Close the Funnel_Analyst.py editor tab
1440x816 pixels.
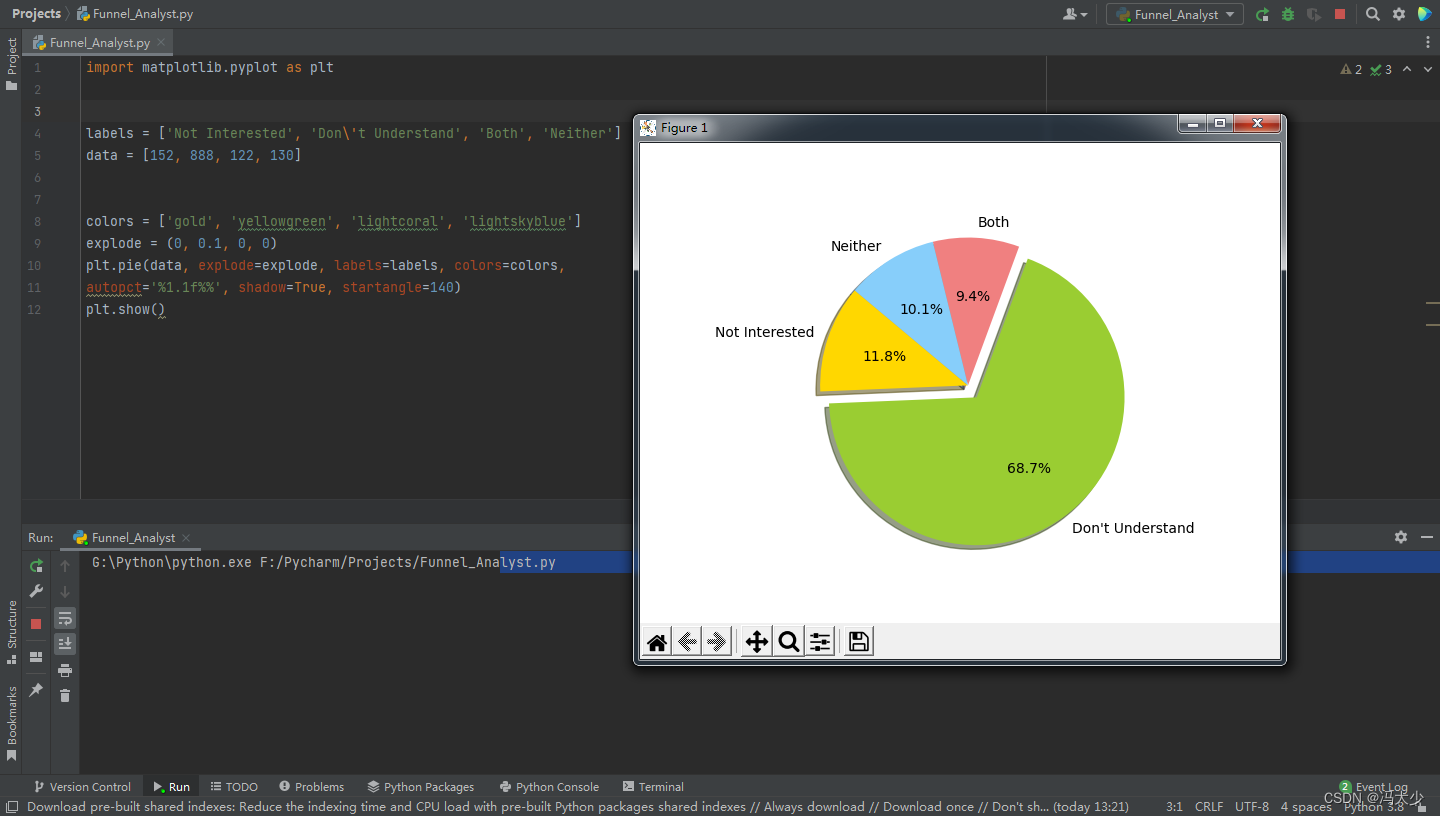click(161, 43)
